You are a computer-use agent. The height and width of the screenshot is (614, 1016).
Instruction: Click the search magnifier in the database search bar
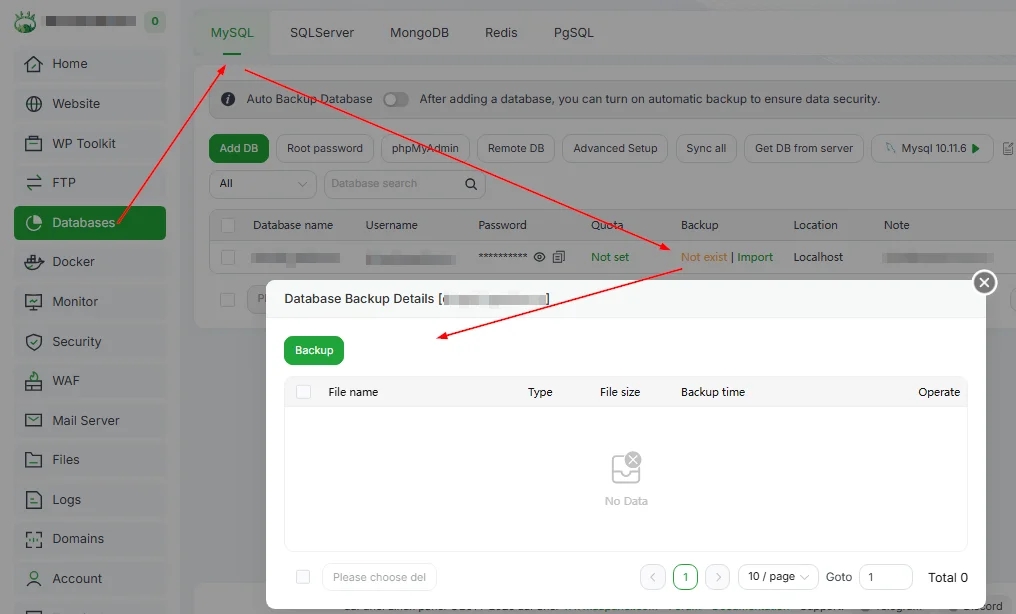[x=470, y=184]
